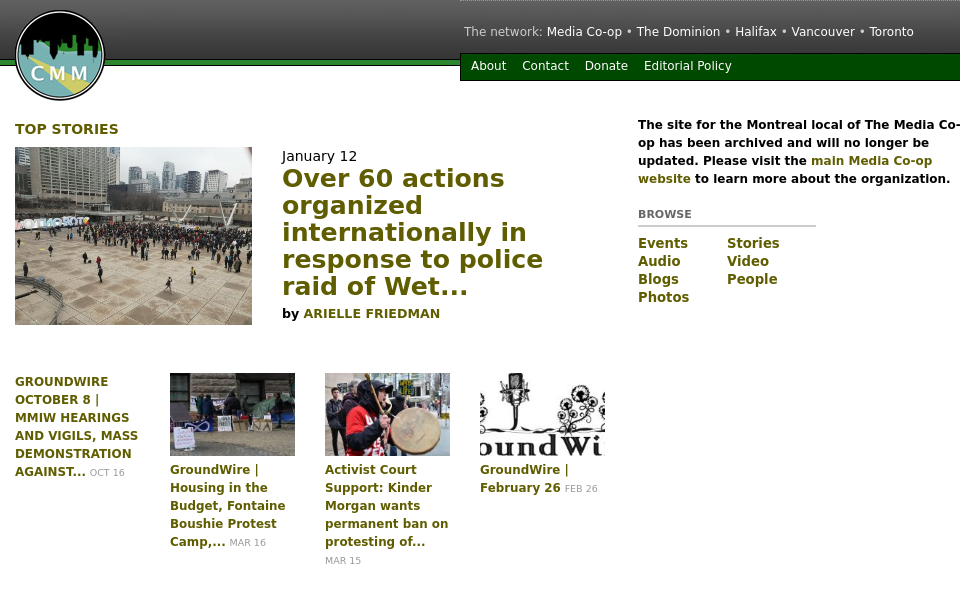The height and width of the screenshot is (600, 960).
Task: Open the drummer protest thumbnail image
Action: click(x=387, y=414)
